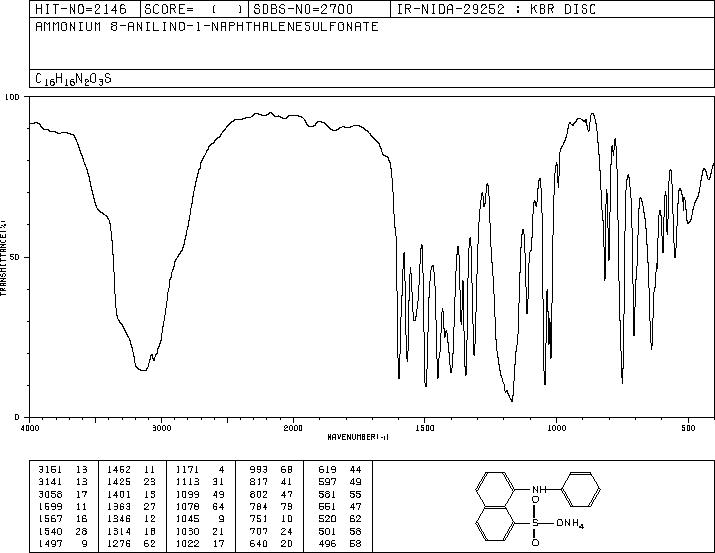The height and width of the screenshot is (553, 715).
Task: Click the WAVENUMBER x-axis title
Action: tap(358, 437)
